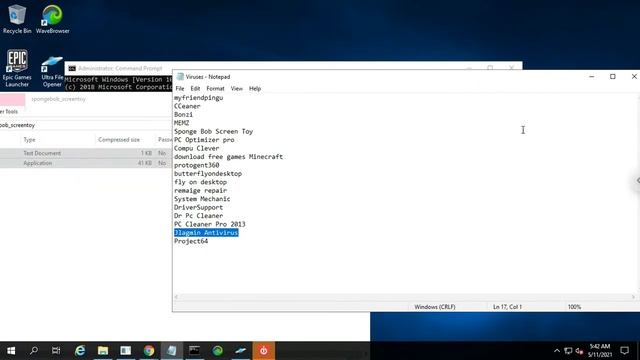Select the Application row in archive window
Image resolution: width=640 pixels, height=360 pixels.
tap(86, 163)
